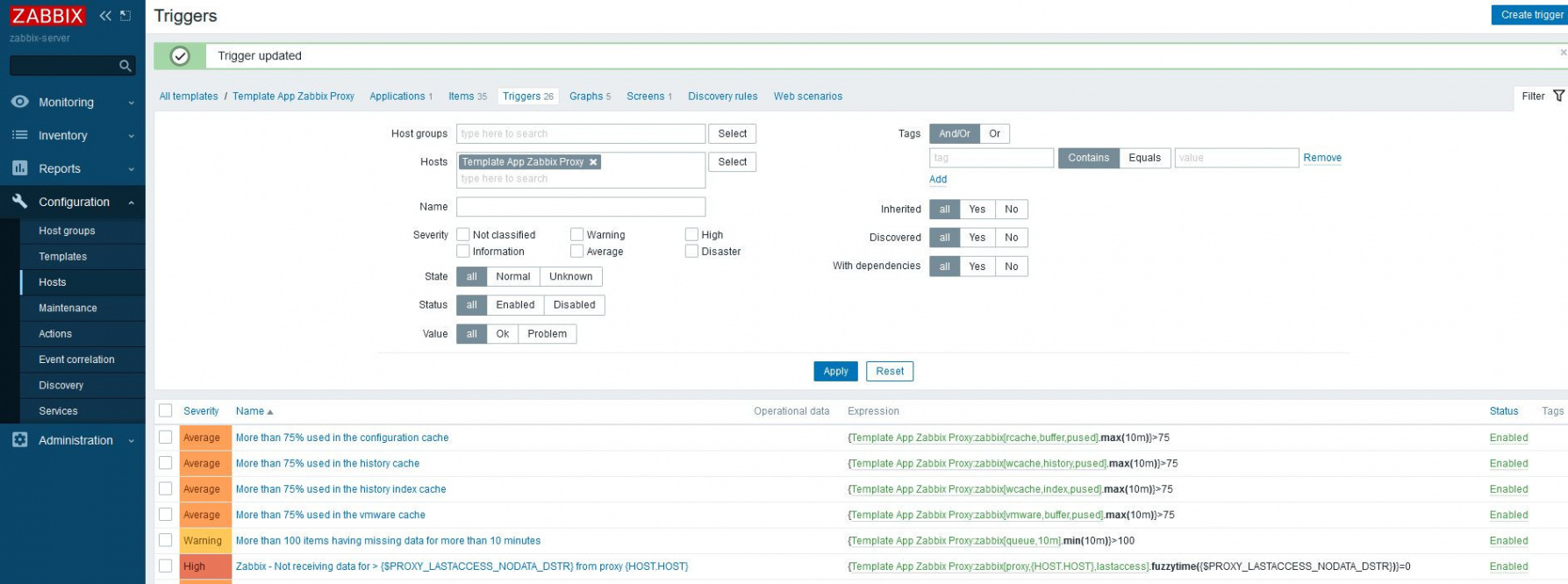Click the Configuration wrench icon
This screenshot has width=1568, height=584.
tap(19, 202)
